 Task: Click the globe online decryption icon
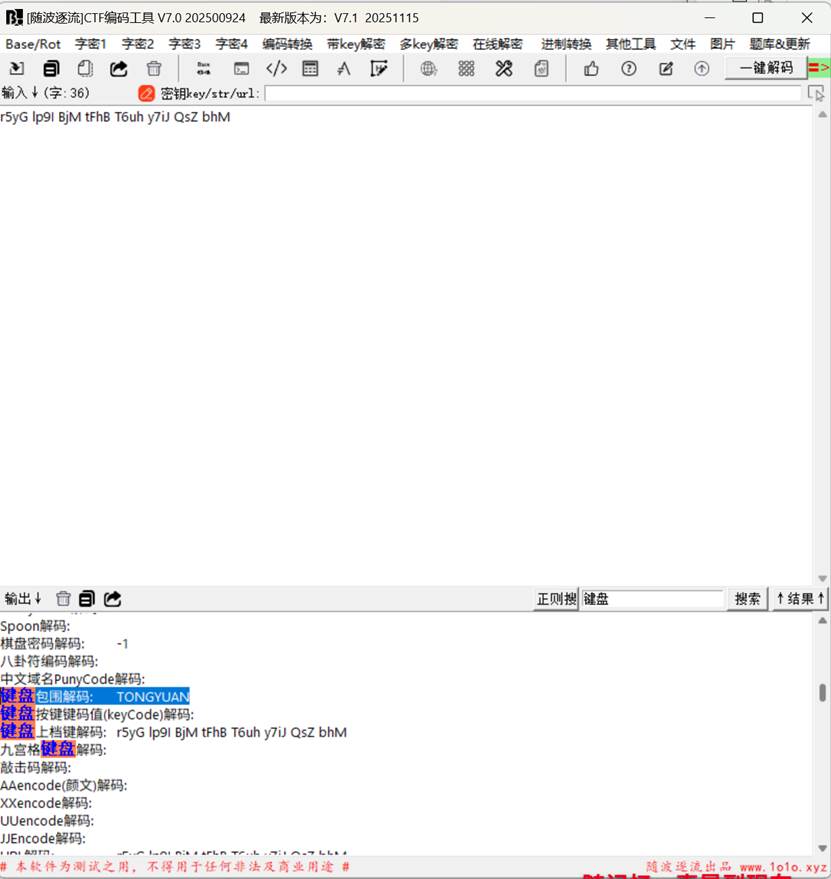pyautogui.click(x=428, y=68)
